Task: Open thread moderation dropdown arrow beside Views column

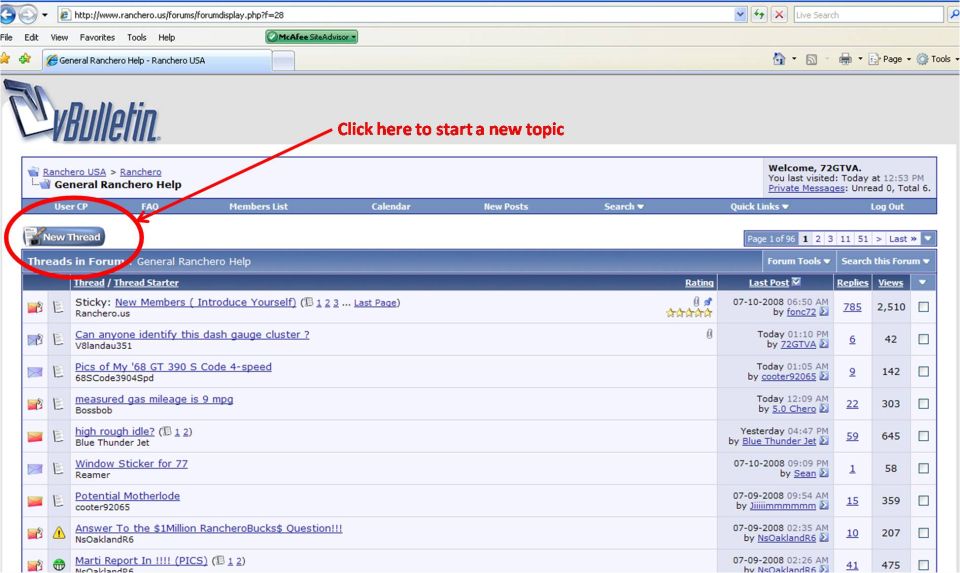Action: [x=922, y=282]
